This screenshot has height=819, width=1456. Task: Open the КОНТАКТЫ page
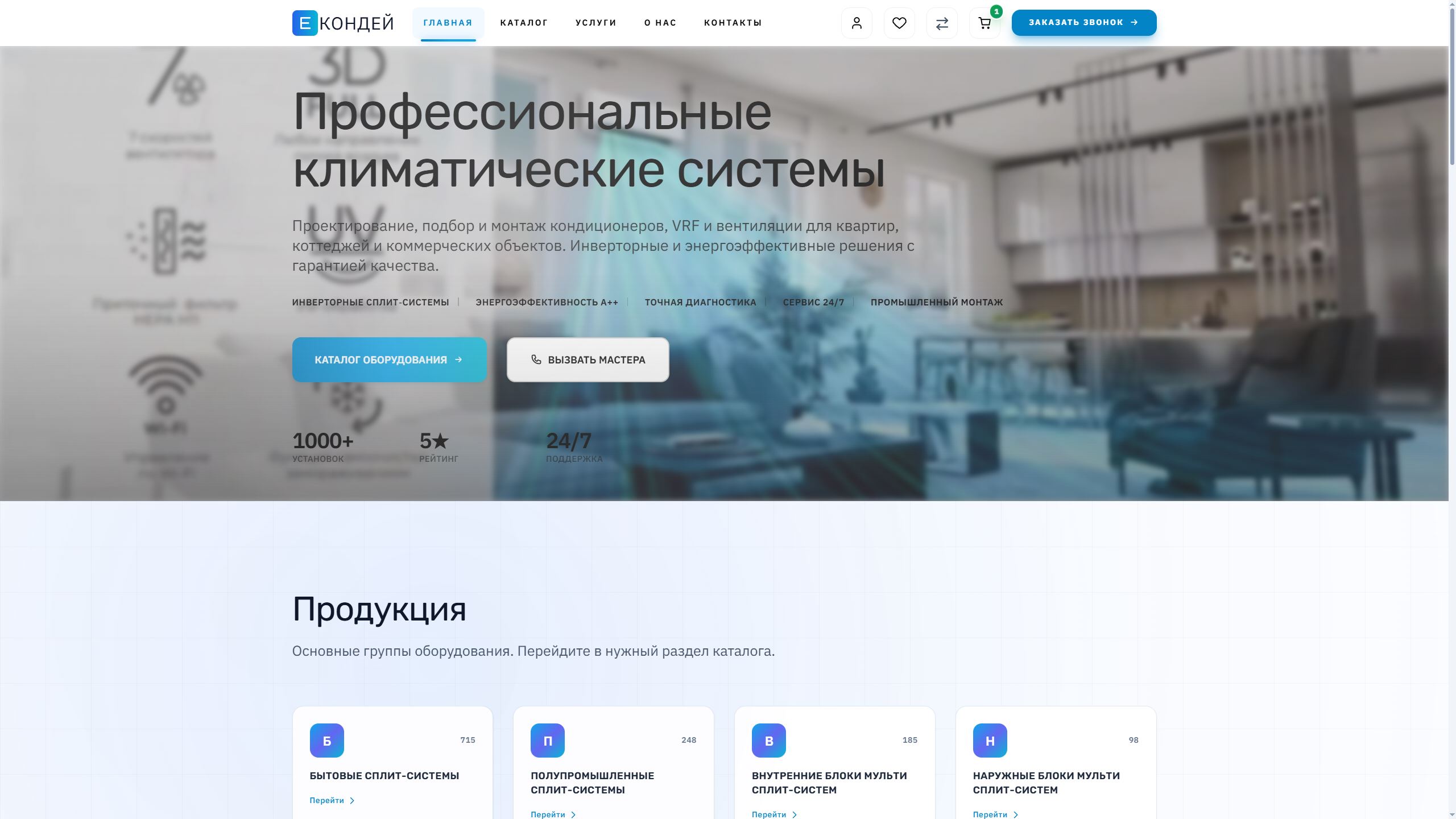click(733, 23)
